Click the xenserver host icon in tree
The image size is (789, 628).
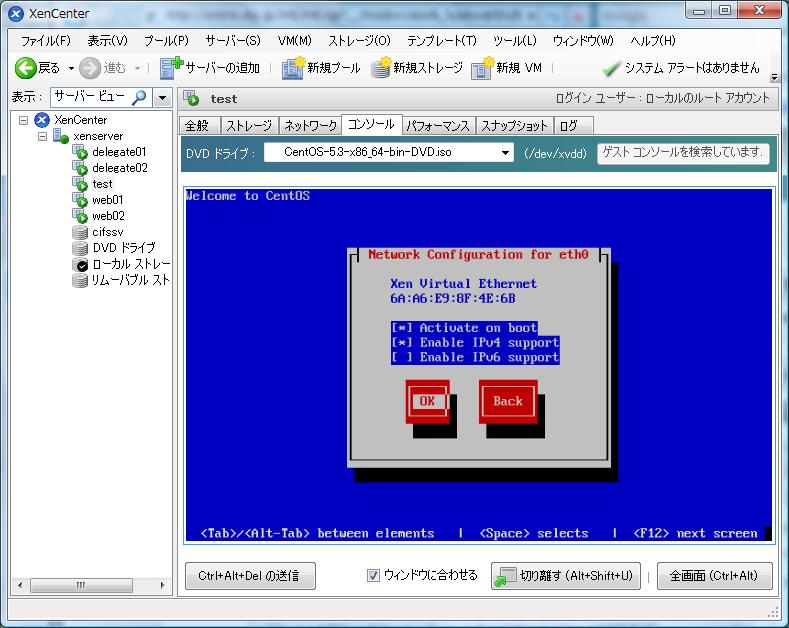click(x=61, y=136)
